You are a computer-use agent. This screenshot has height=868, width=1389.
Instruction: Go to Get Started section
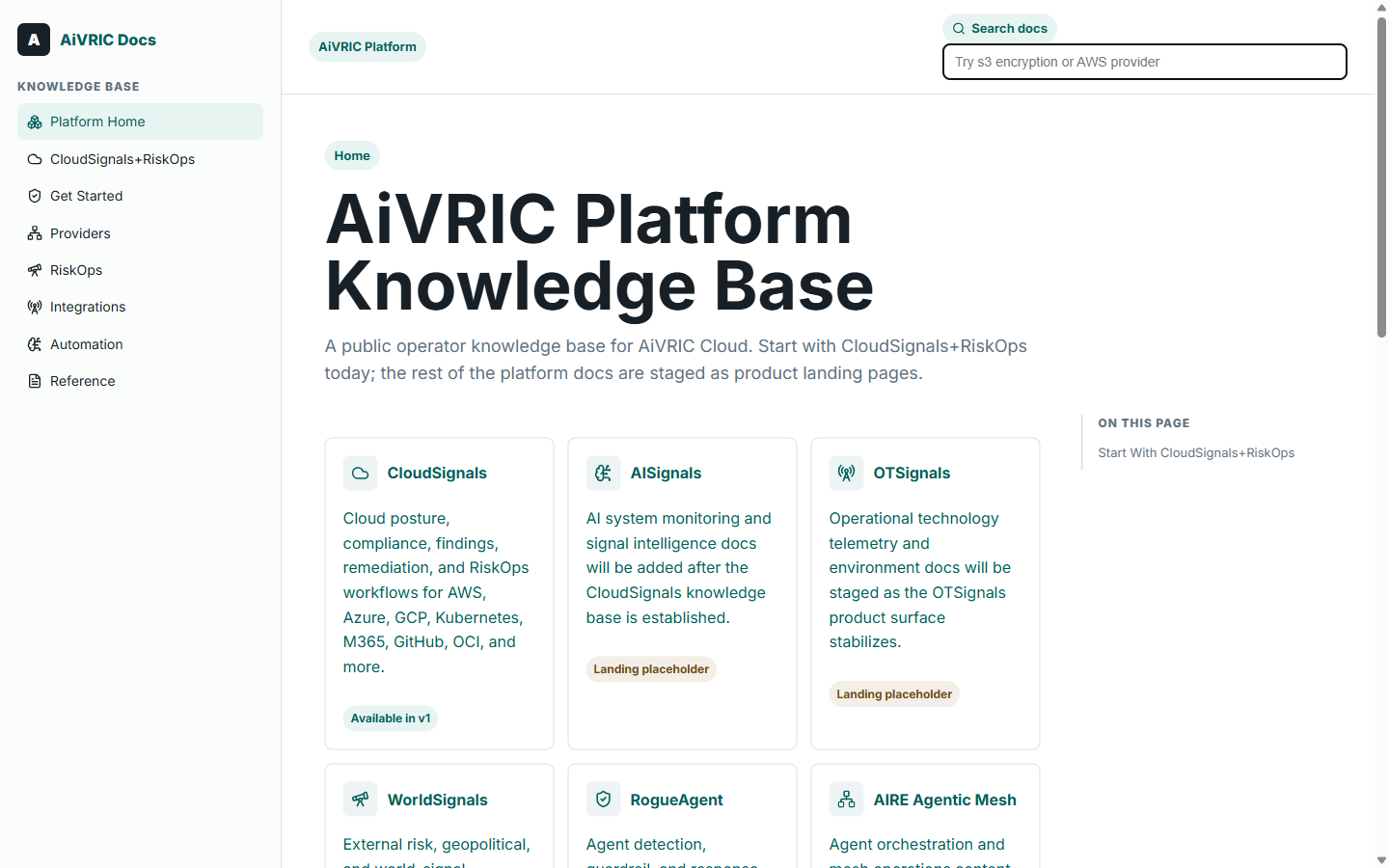[140, 196]
